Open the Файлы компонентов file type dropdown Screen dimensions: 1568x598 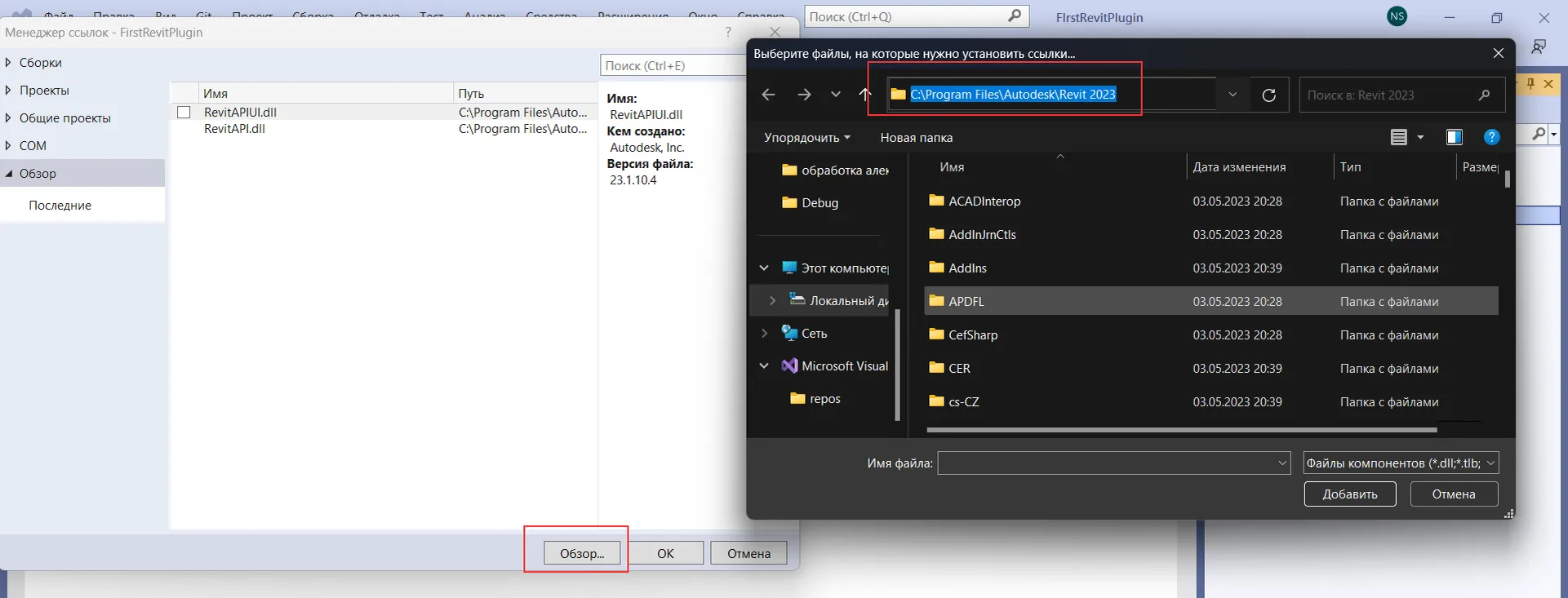(x=1401, y=463)
